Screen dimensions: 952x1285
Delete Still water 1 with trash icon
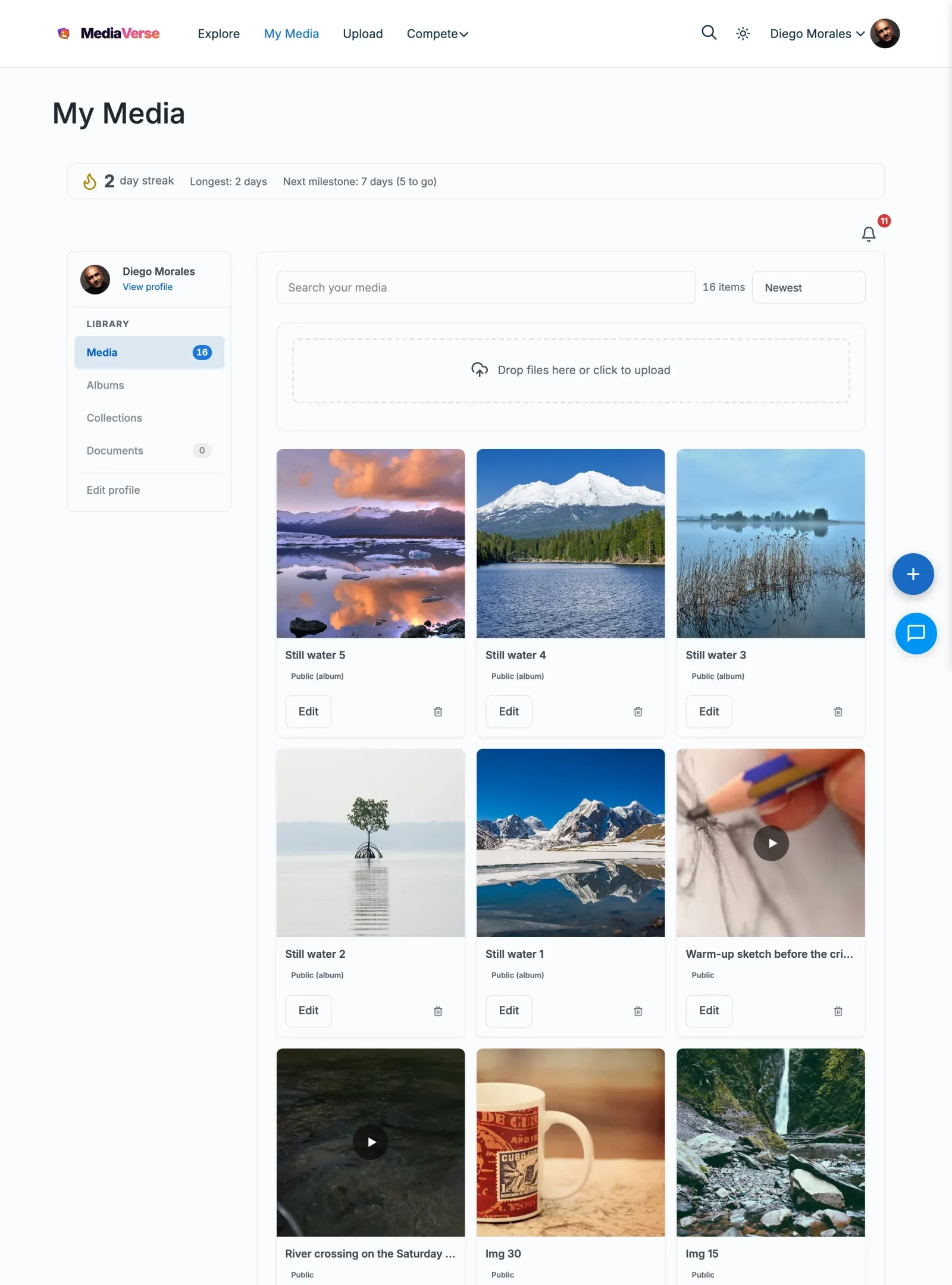pyautogui.click(x=638, y=1011)
